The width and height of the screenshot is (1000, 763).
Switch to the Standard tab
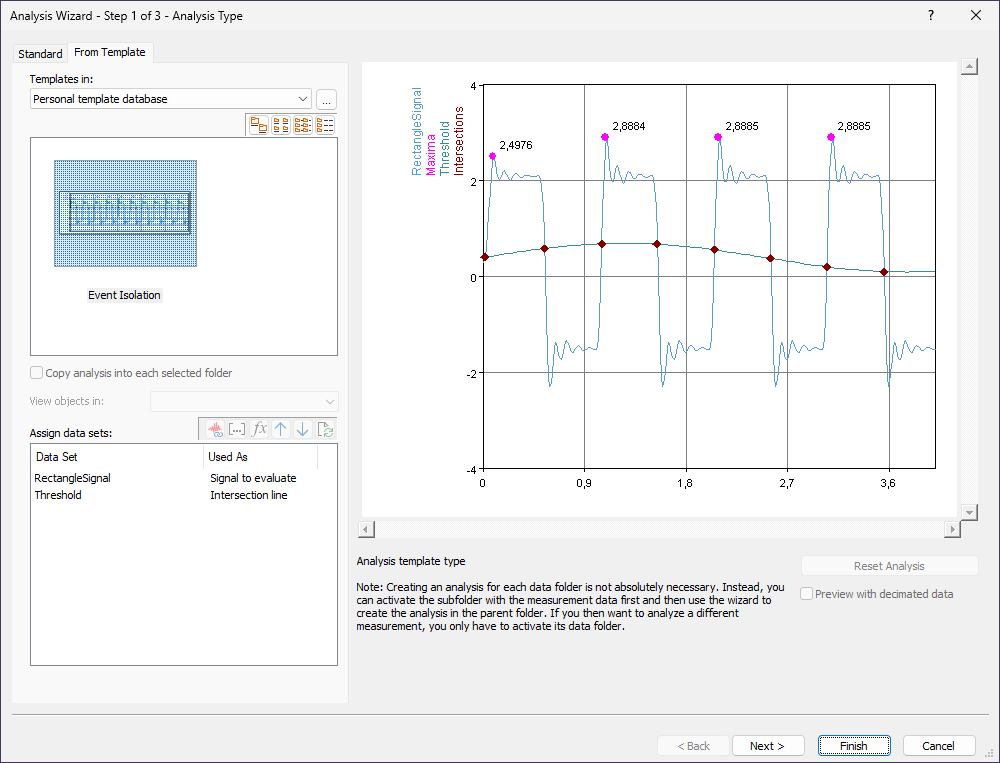coord(40,54)
